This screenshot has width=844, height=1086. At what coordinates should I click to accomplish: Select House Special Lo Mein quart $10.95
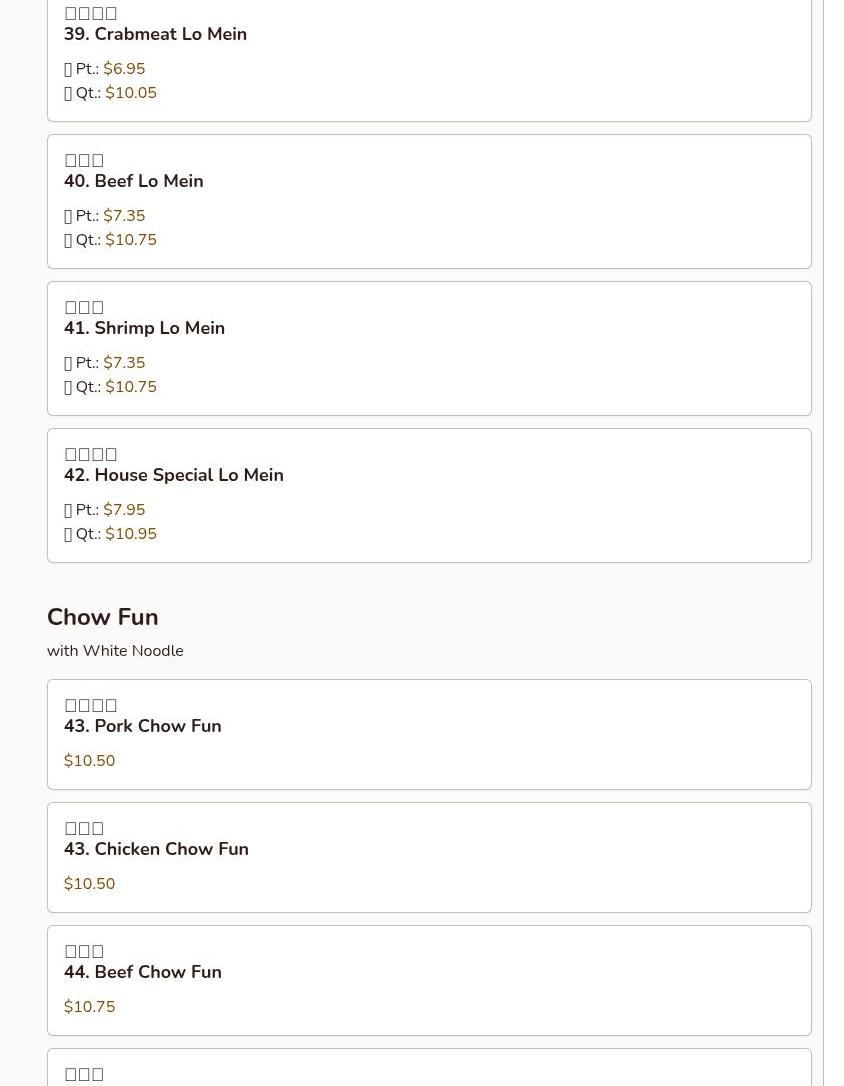pos(130,534)
